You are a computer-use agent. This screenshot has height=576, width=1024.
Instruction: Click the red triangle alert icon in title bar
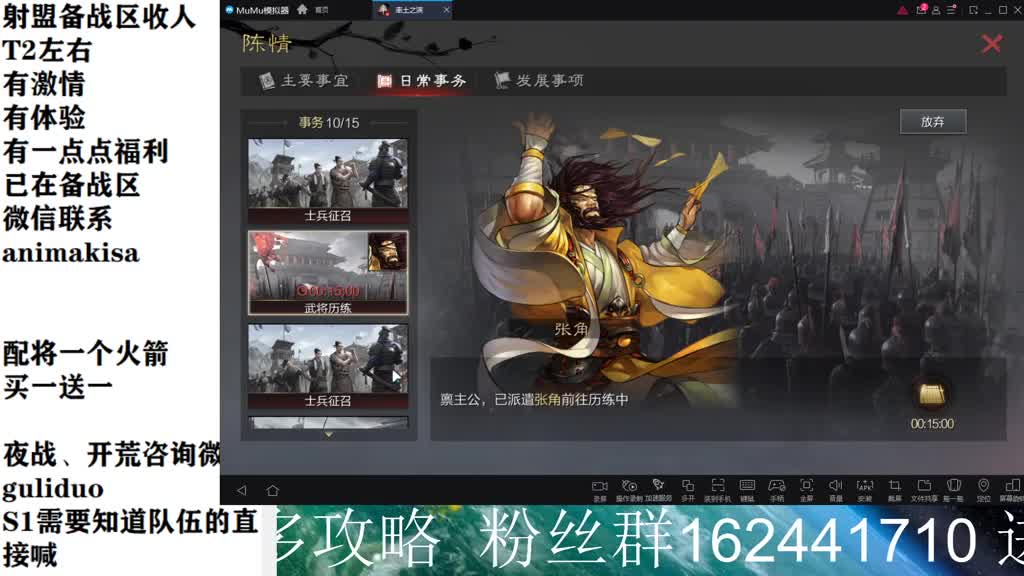click(x=902, y=10)
